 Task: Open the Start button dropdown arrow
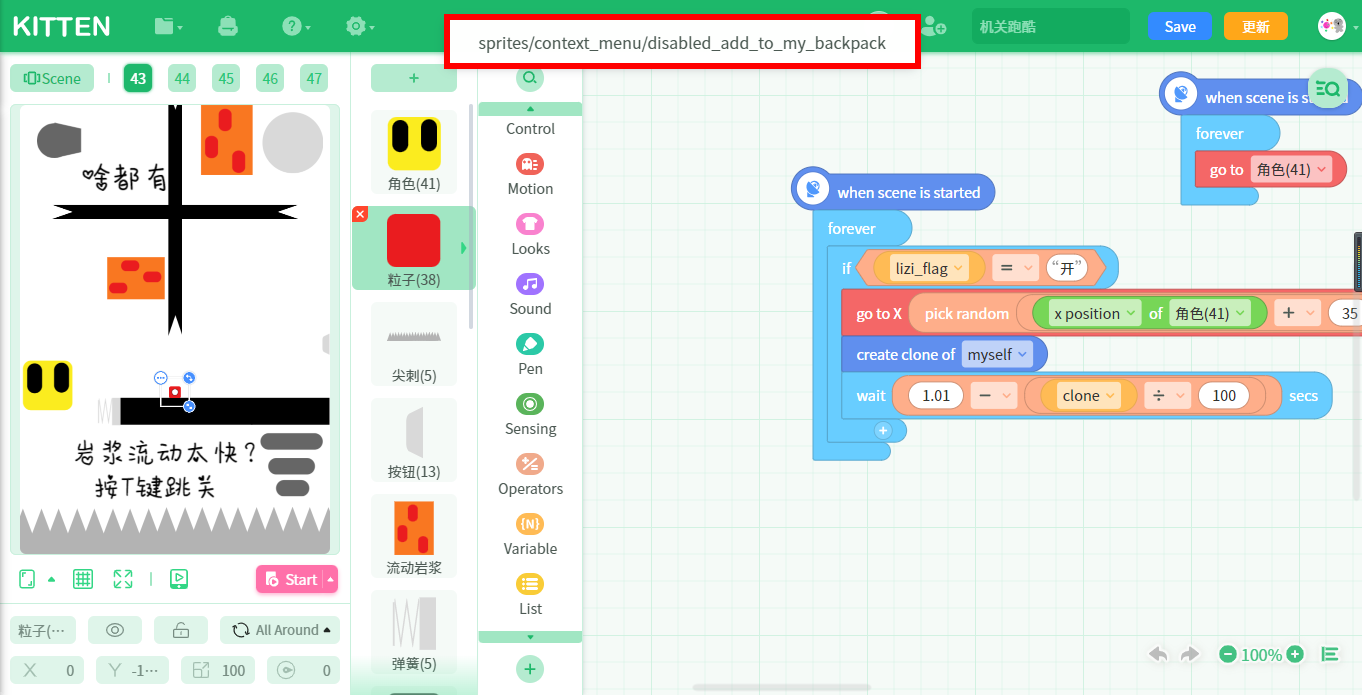tap(331, 579)
